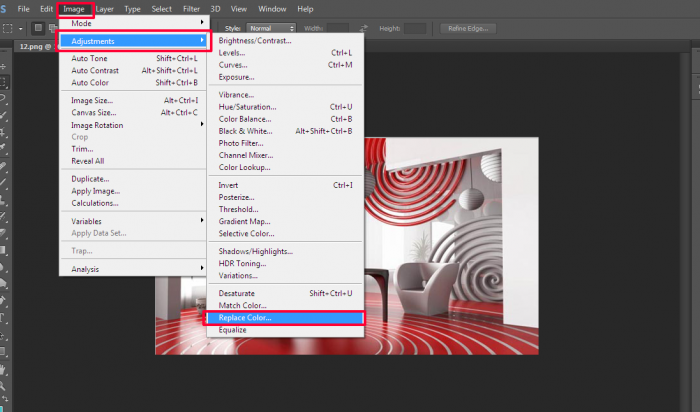The width and height of the screenshot is (700, 412).
Task: Choose Shadows/Highlights adjustment
Action: [285, 251]
